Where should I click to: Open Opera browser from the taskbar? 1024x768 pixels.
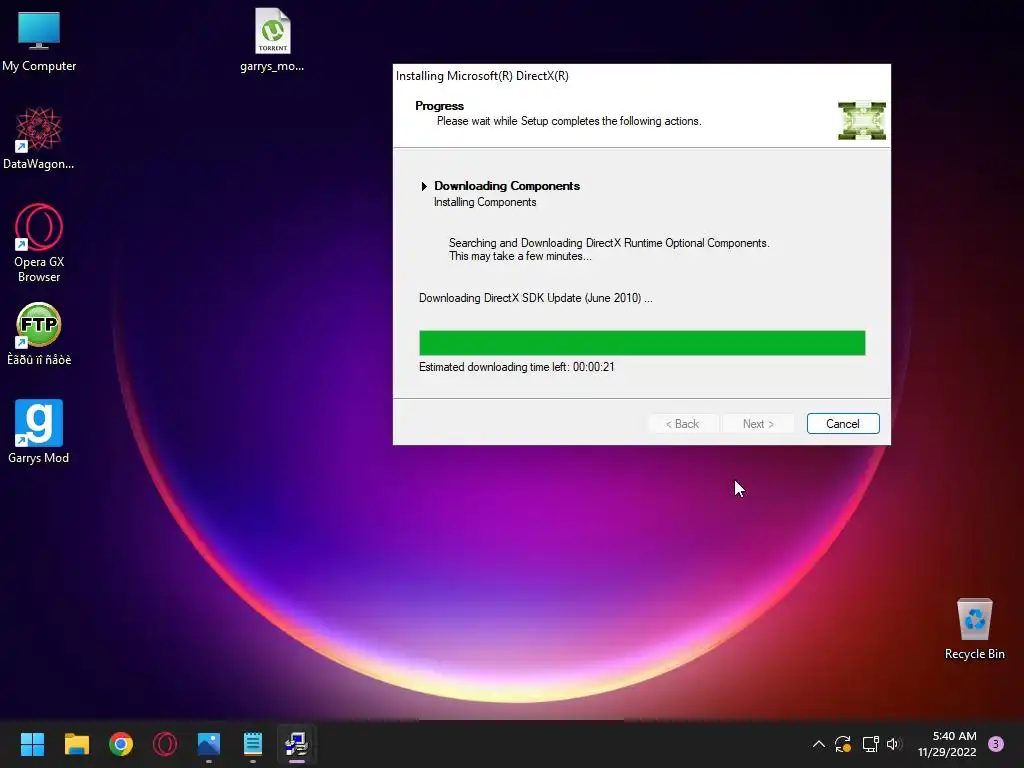click(x=165, y=744)
